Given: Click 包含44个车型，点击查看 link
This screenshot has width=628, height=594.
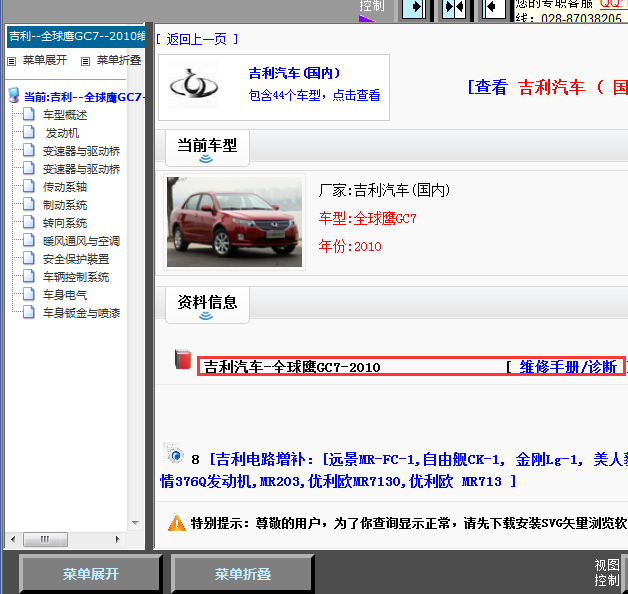Looking at the screenshot, I should pyautogui.click(x=314, y=95).
